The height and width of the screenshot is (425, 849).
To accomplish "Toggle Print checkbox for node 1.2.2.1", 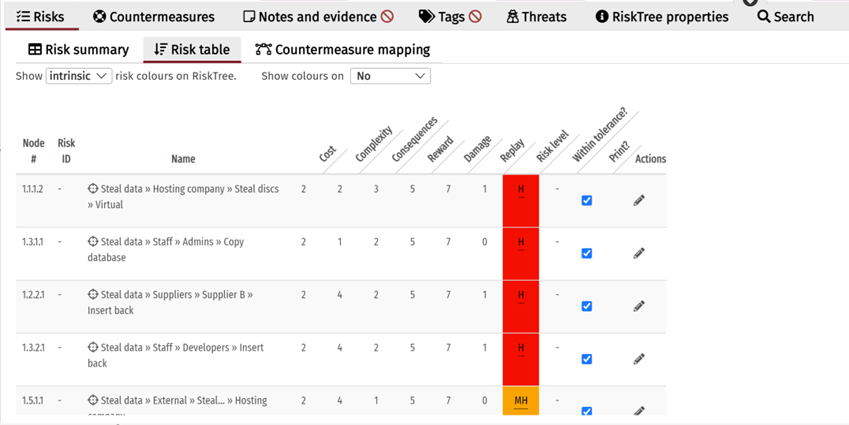I will (x=586, y=306).
